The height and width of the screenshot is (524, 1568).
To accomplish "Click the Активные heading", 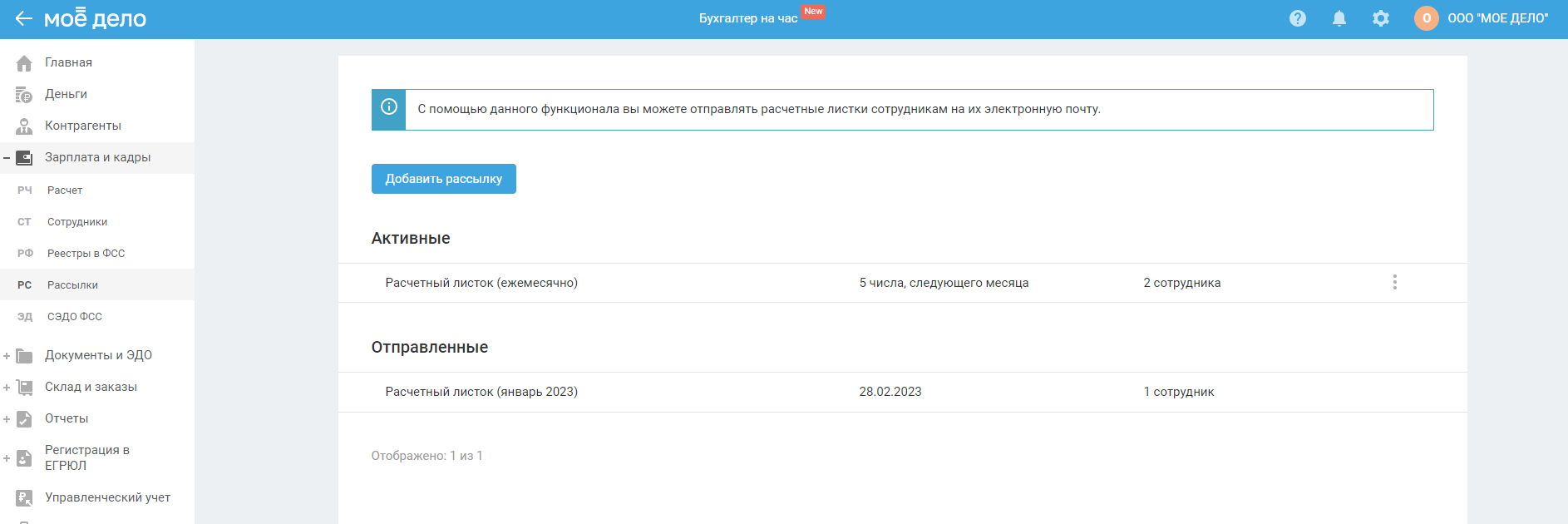I will coord(411,238).
